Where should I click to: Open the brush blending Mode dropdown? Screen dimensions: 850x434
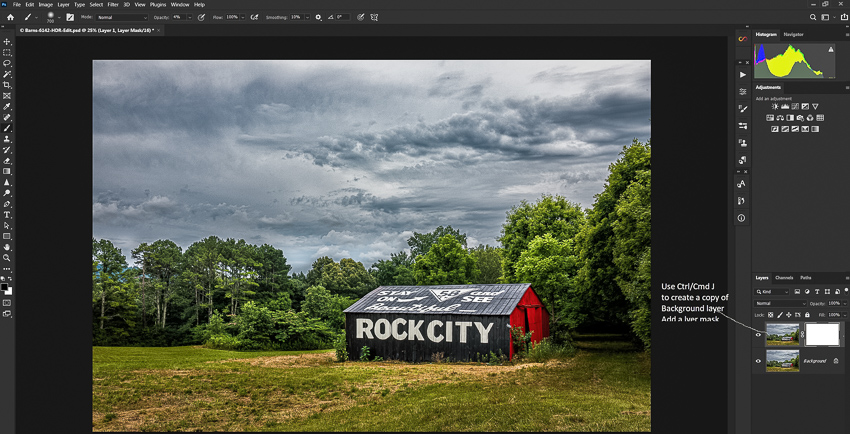click(x=121, y=17)
